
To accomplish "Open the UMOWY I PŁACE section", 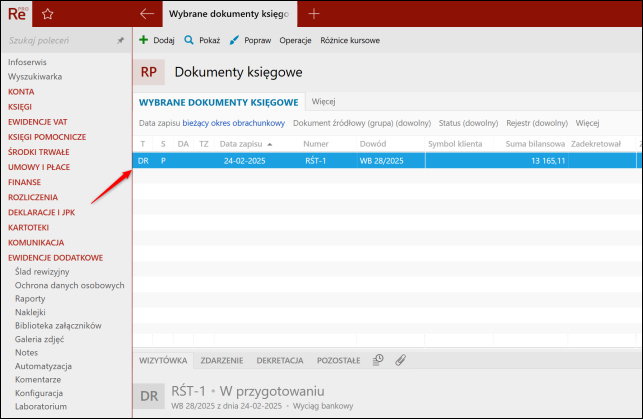I will (x=39, y=167).
